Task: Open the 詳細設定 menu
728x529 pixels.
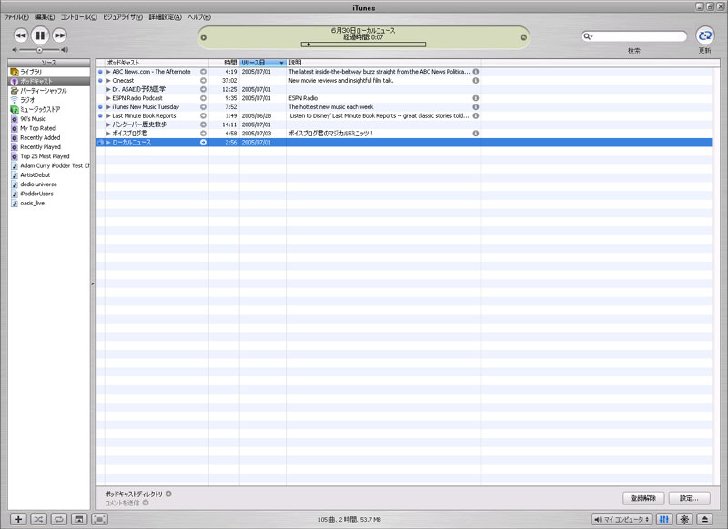Action: (x=165, y=17)
